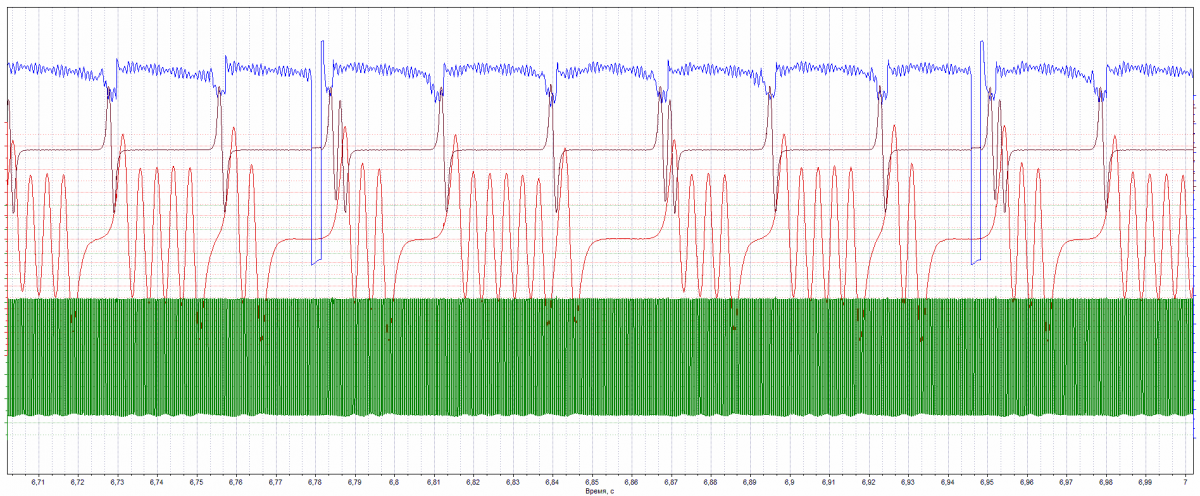Click the 6,86 time axis label
The height and width of the screenshot is (496, 1200).
click(x=631, y=482)
